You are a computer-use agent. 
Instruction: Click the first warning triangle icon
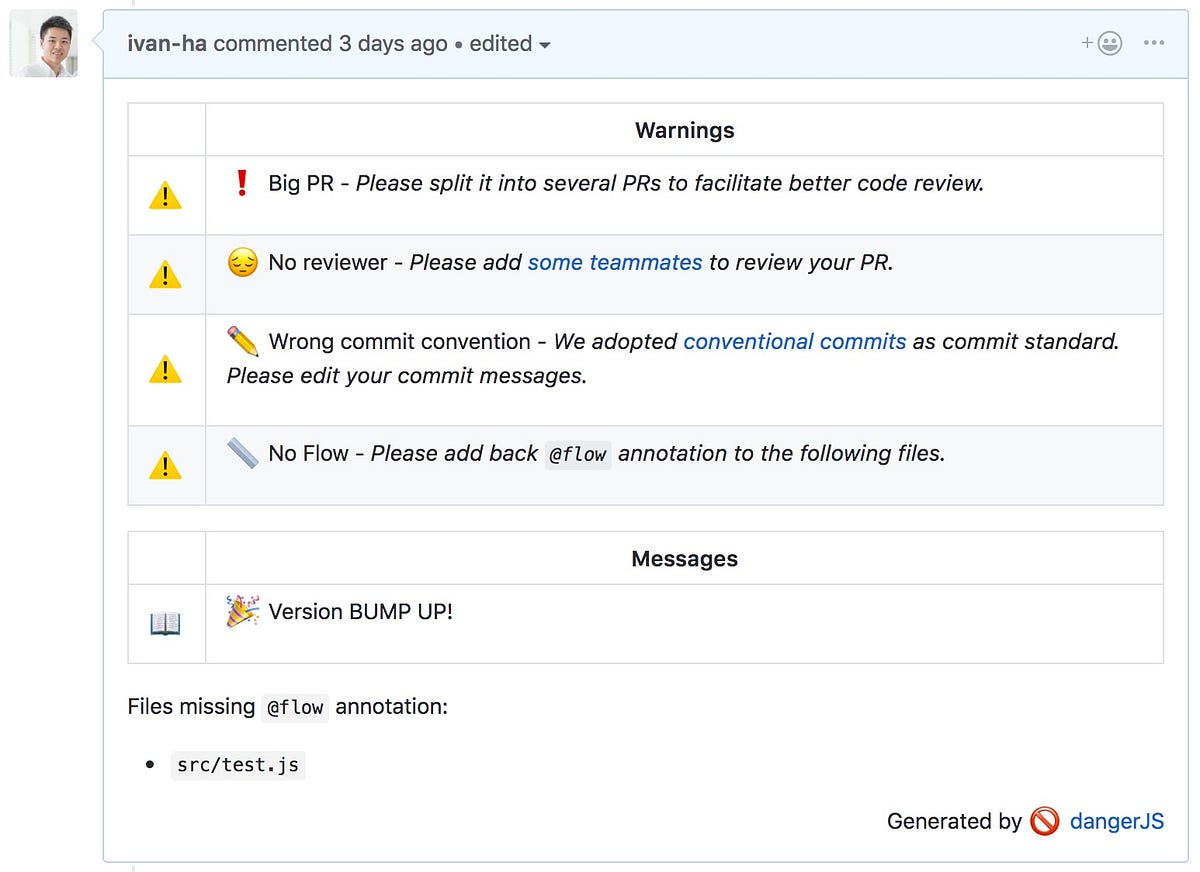click(x=166, y=194)
